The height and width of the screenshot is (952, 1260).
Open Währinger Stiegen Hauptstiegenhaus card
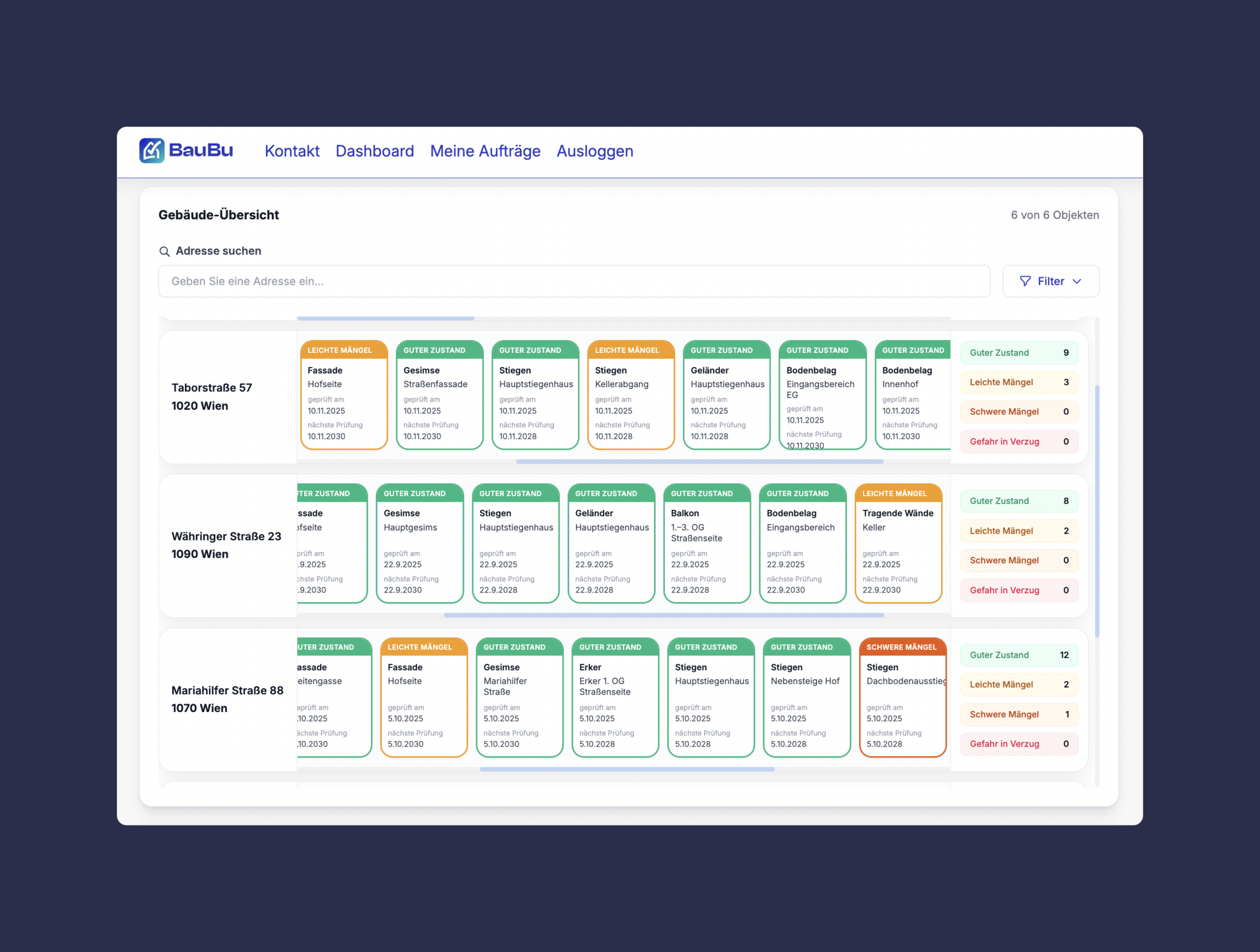point(516,543)
